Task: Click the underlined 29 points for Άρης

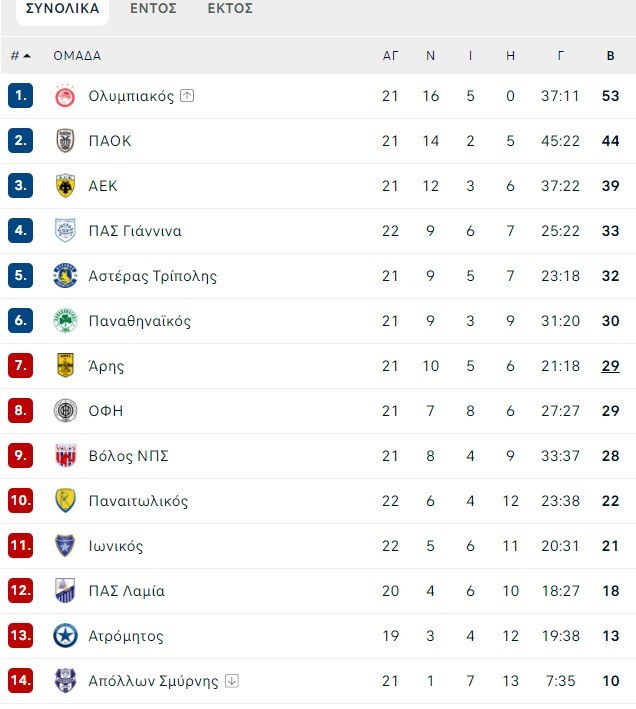Action: point(610,366)
